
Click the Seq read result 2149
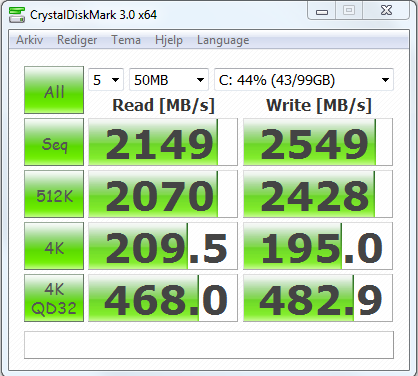(163, 142)
